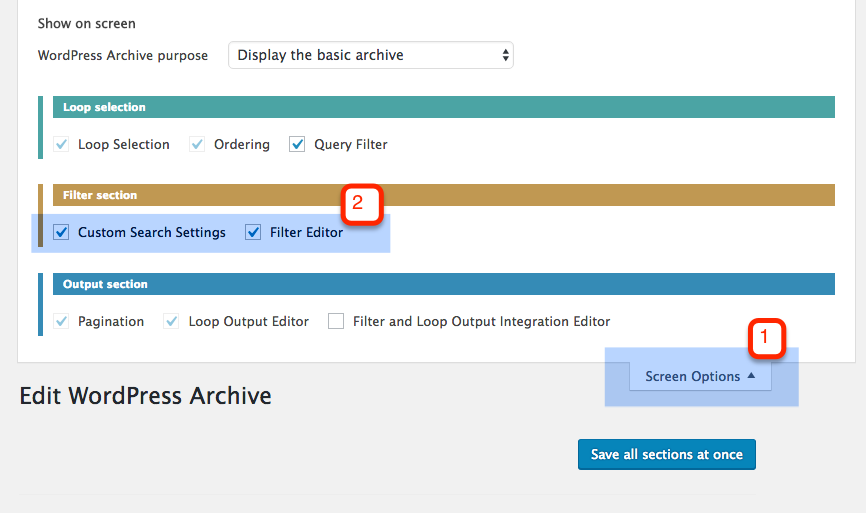Click the red annotation marker number 1
This screenshot has width=866, height=513.
767,338
